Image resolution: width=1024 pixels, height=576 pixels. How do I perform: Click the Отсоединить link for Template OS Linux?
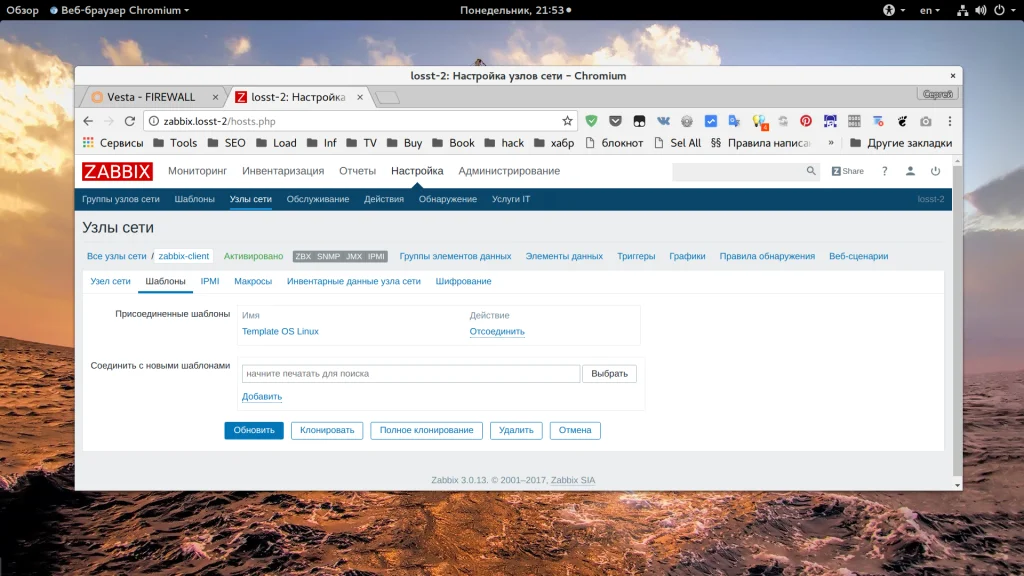[497, 332]
